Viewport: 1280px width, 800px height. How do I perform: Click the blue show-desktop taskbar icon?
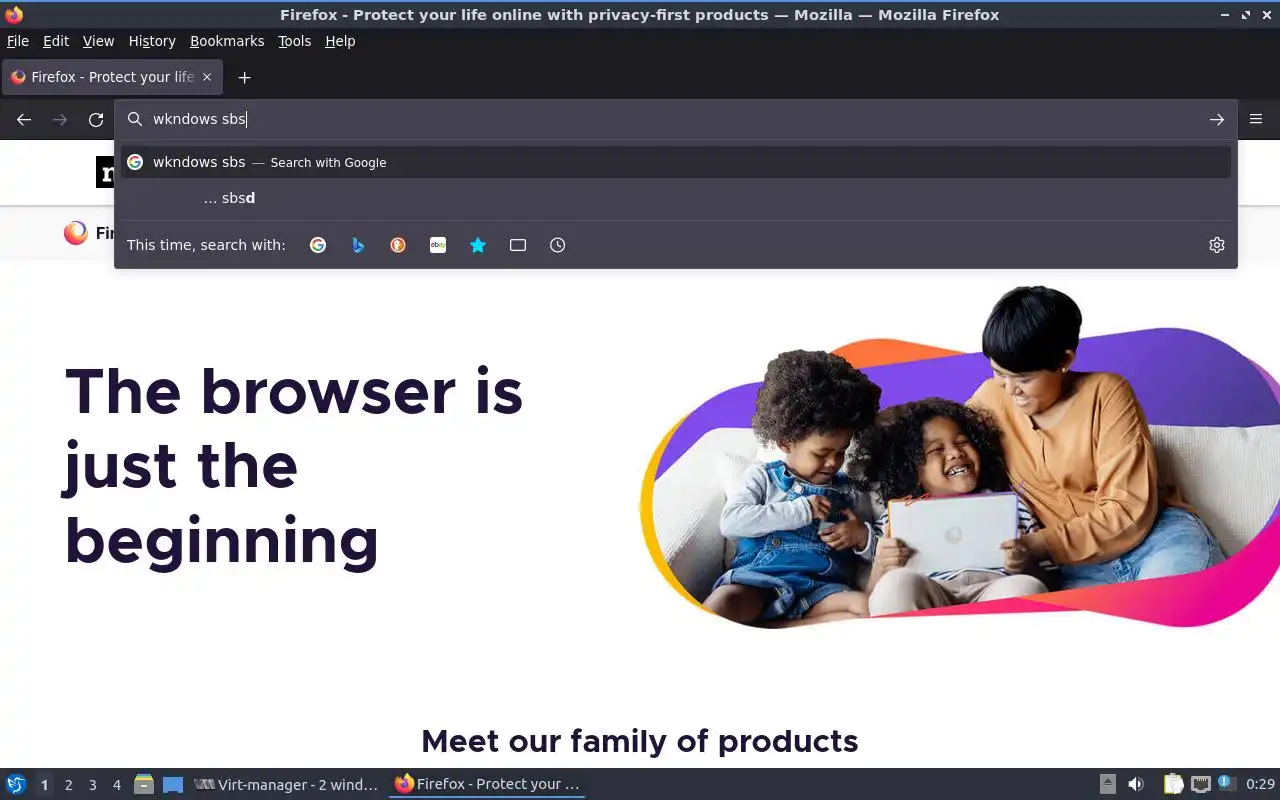point(173,784)
